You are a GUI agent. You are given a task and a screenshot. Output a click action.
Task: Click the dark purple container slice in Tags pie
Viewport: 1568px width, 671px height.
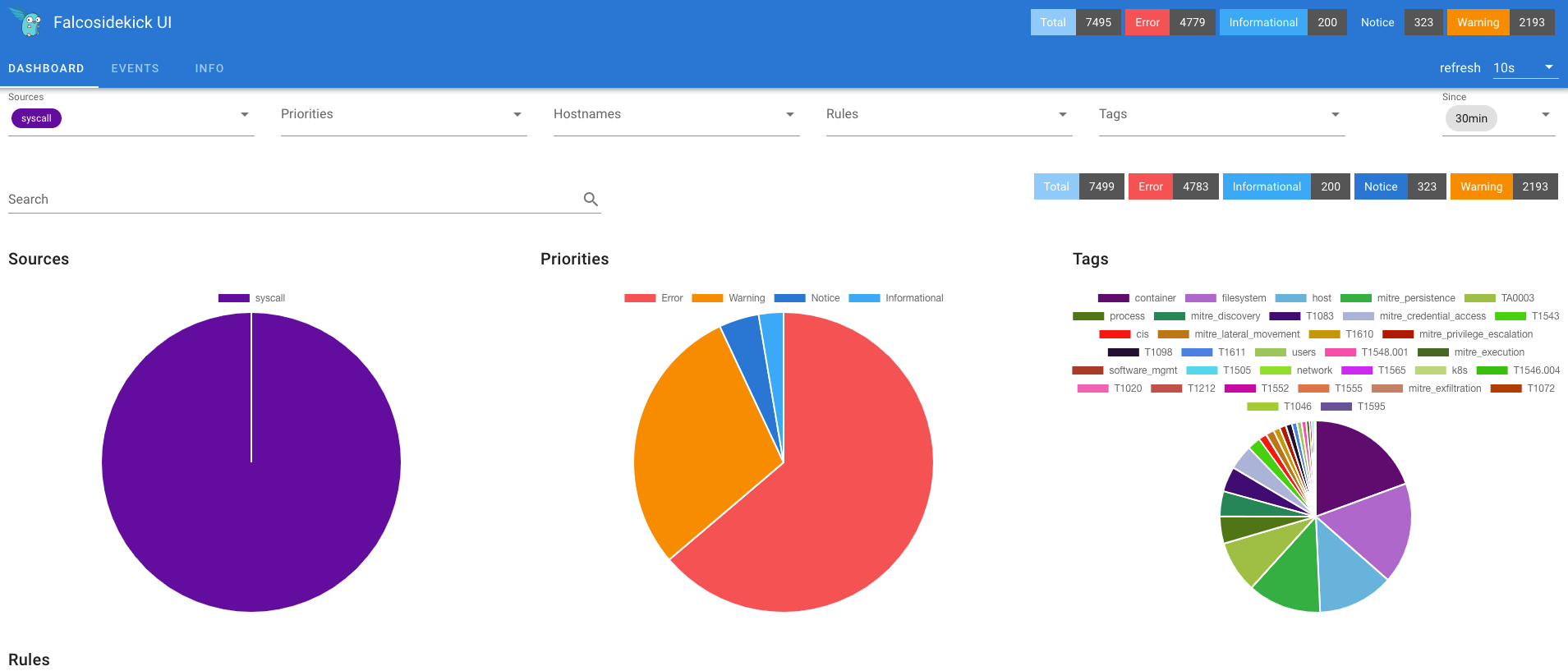pyautogui.click(x=1351, y=468)
